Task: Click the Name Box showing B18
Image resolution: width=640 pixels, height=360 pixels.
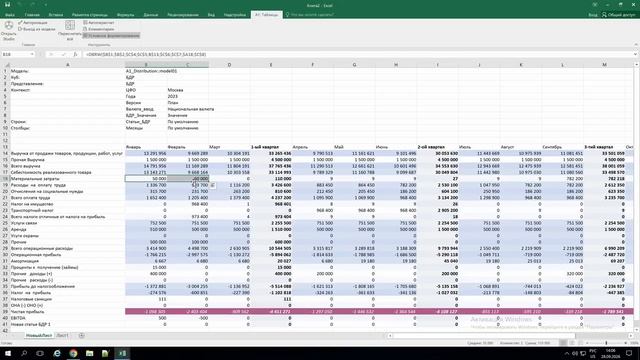Action: (x=15, y=54)
